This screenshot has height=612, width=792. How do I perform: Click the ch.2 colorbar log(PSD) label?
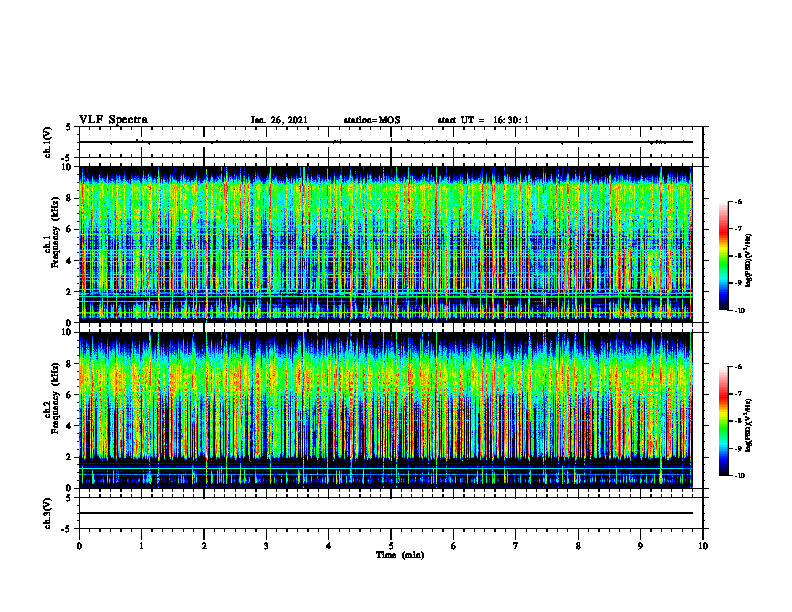[749, 426]
